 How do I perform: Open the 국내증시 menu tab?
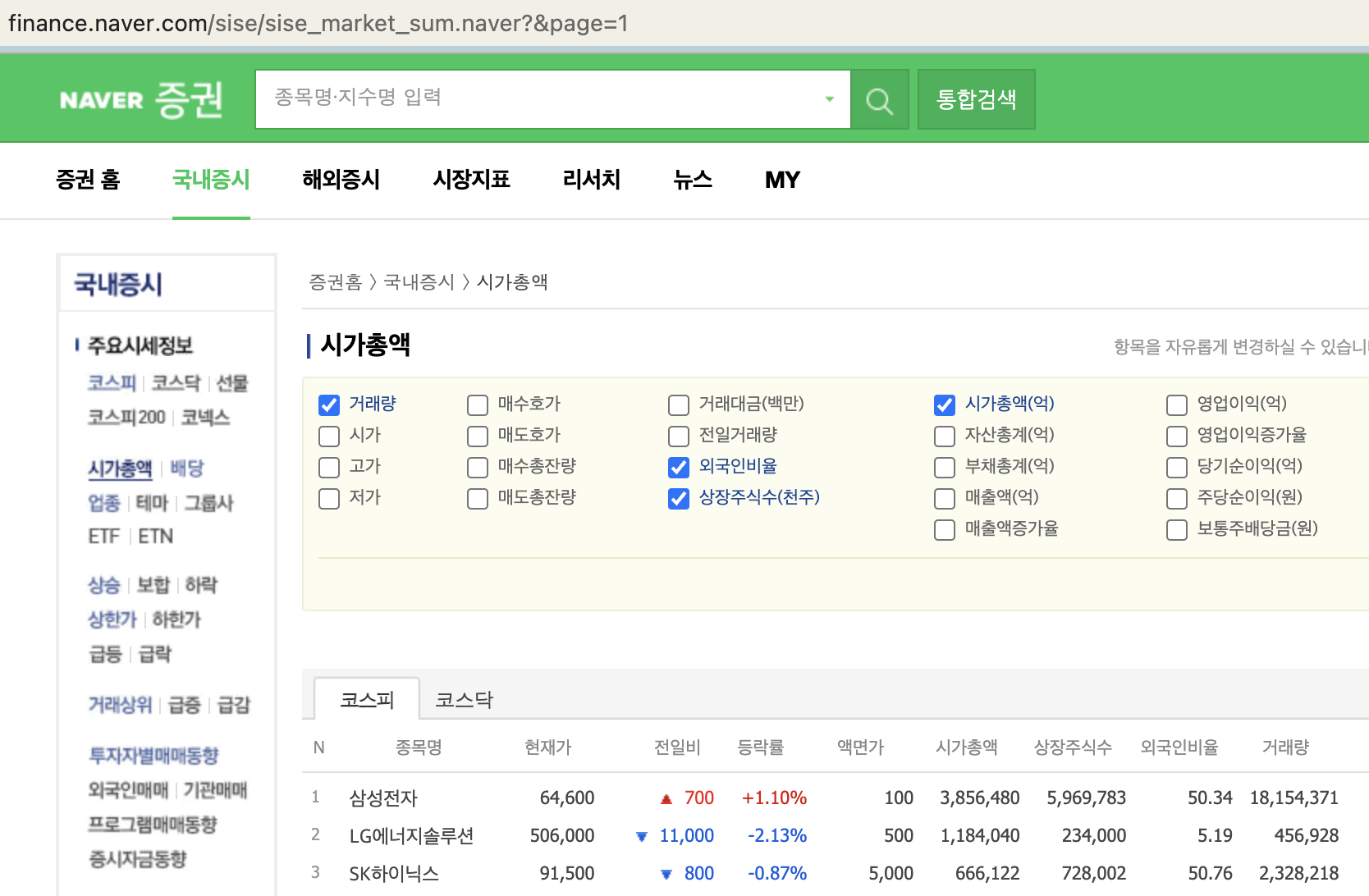click(x=211, y=180)
